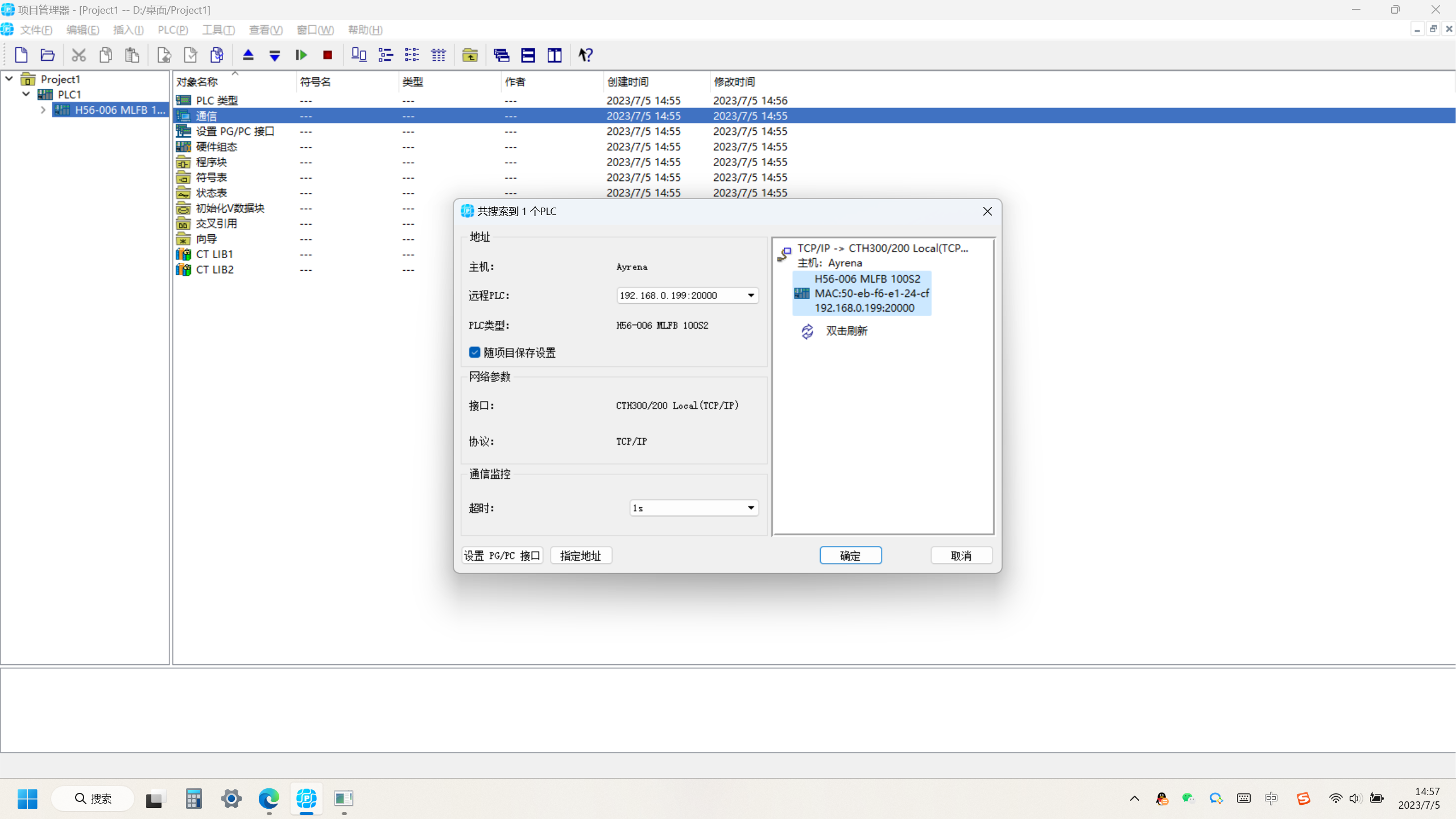Click the Cascade windows toolbar icon
The width and height of the screenshot is (1456, 819).
502,55
